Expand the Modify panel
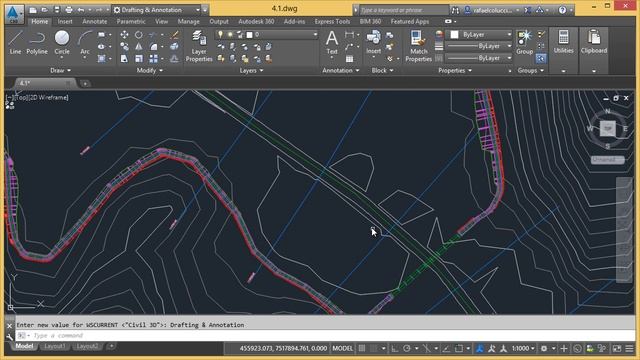640x360 pixels. pyautogui.click(x=149, y=70)
